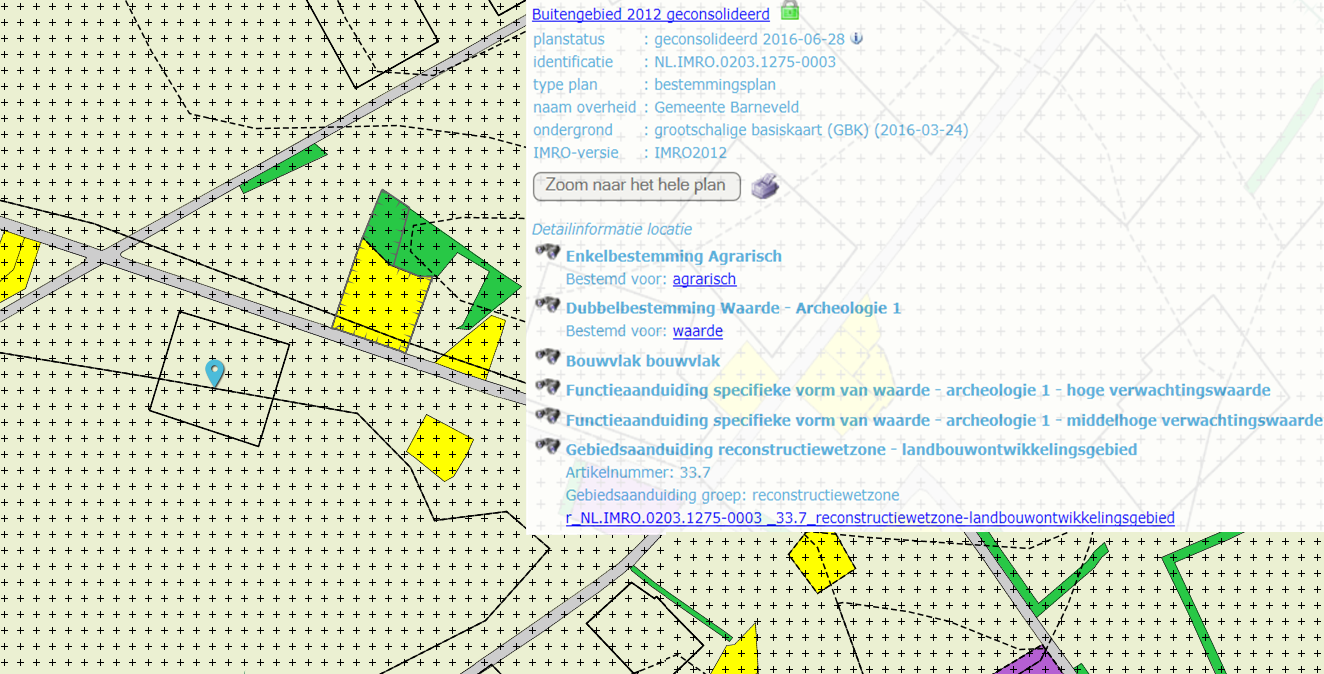This screenshot has width=1324, height=674.
Task: Click the planstatus value geconsolideerd 2016-06-28
Action: click(x=749, y=39)
